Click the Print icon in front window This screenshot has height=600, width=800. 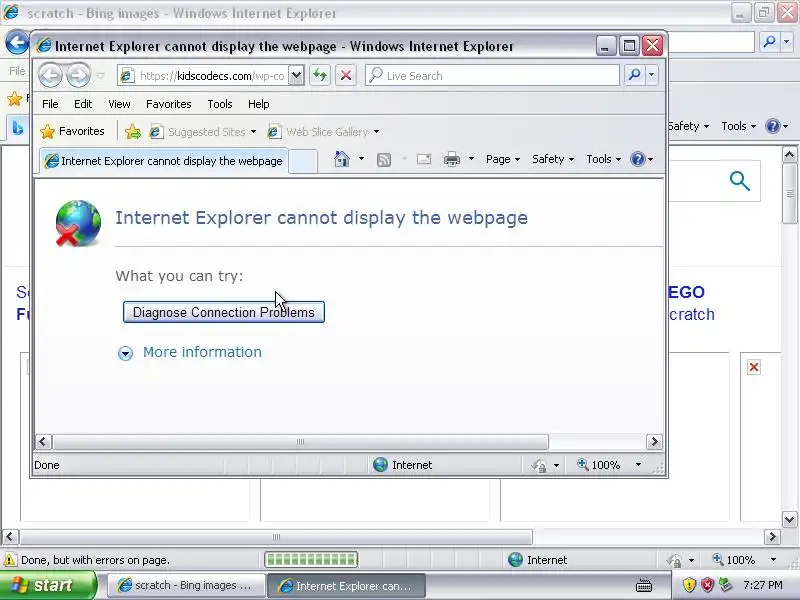452,159
